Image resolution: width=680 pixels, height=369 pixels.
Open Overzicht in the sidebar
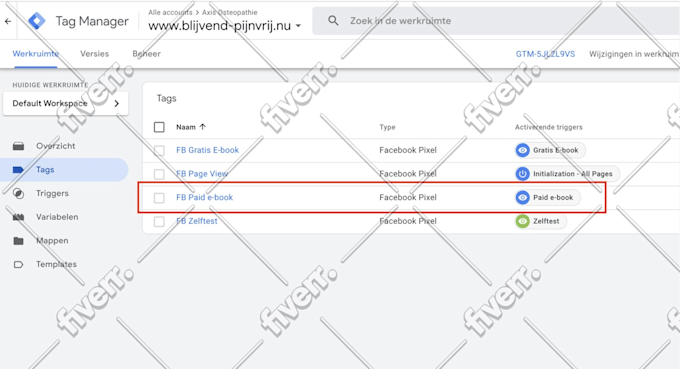(56, 146)
